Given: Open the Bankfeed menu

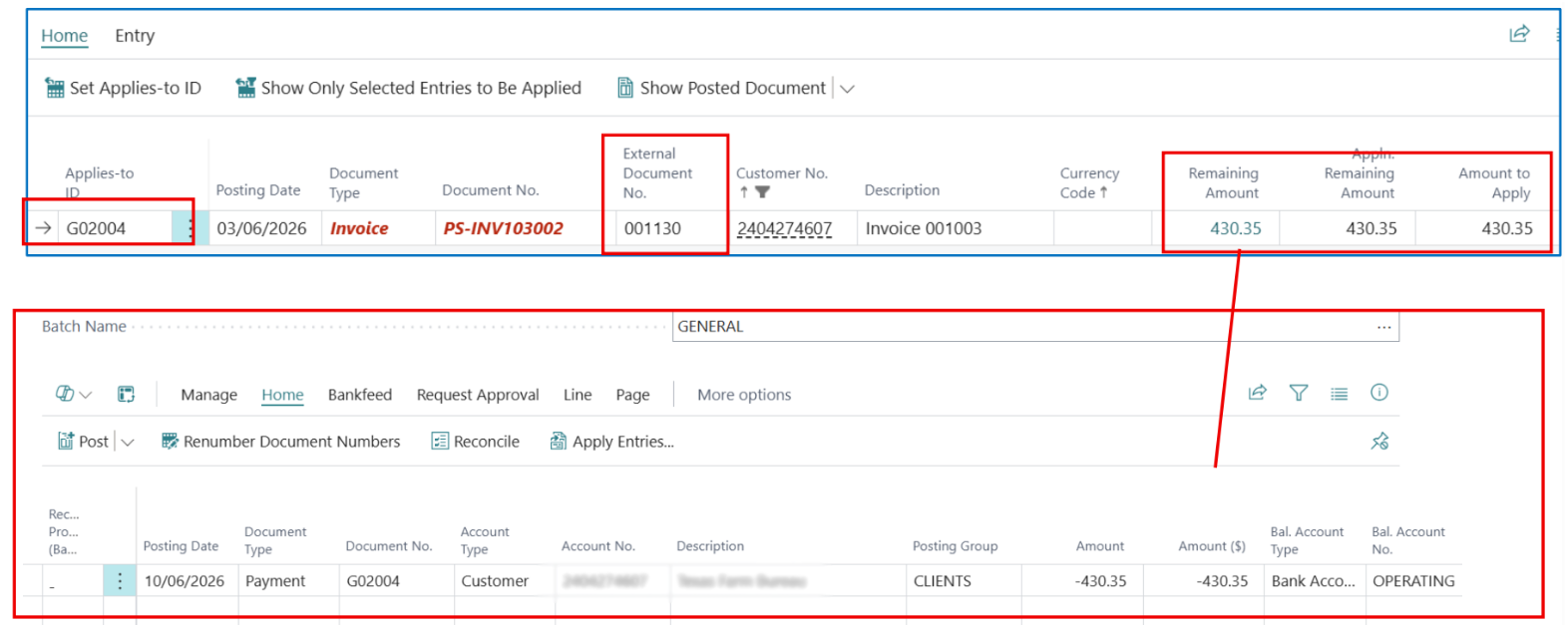Looking at the screenshot, I should [x=360, y=395].
